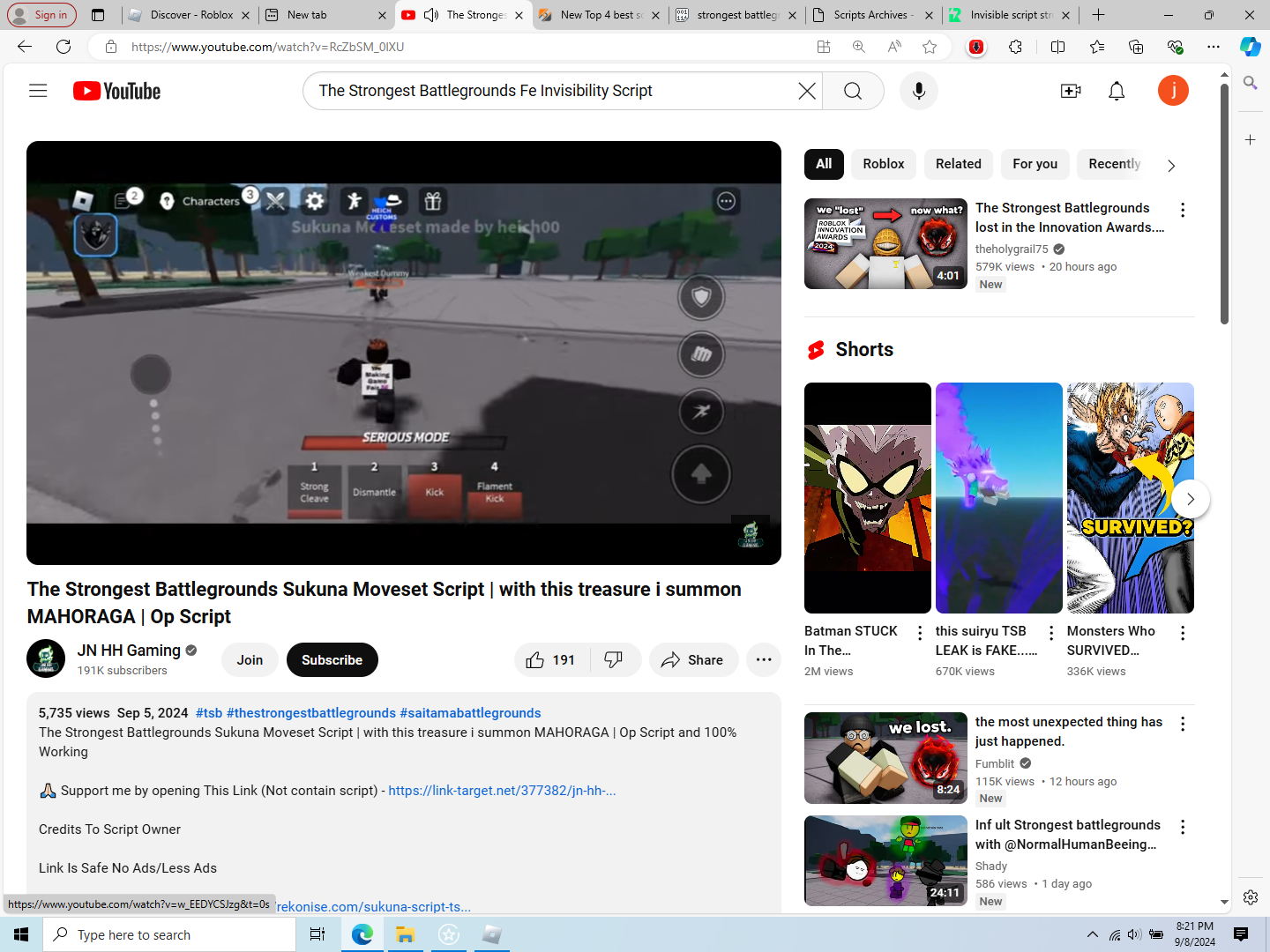Viewport: 1270px width, 952px height.
Task: Open the JN HH Gaming channel avatar
Action: point(46,658)
